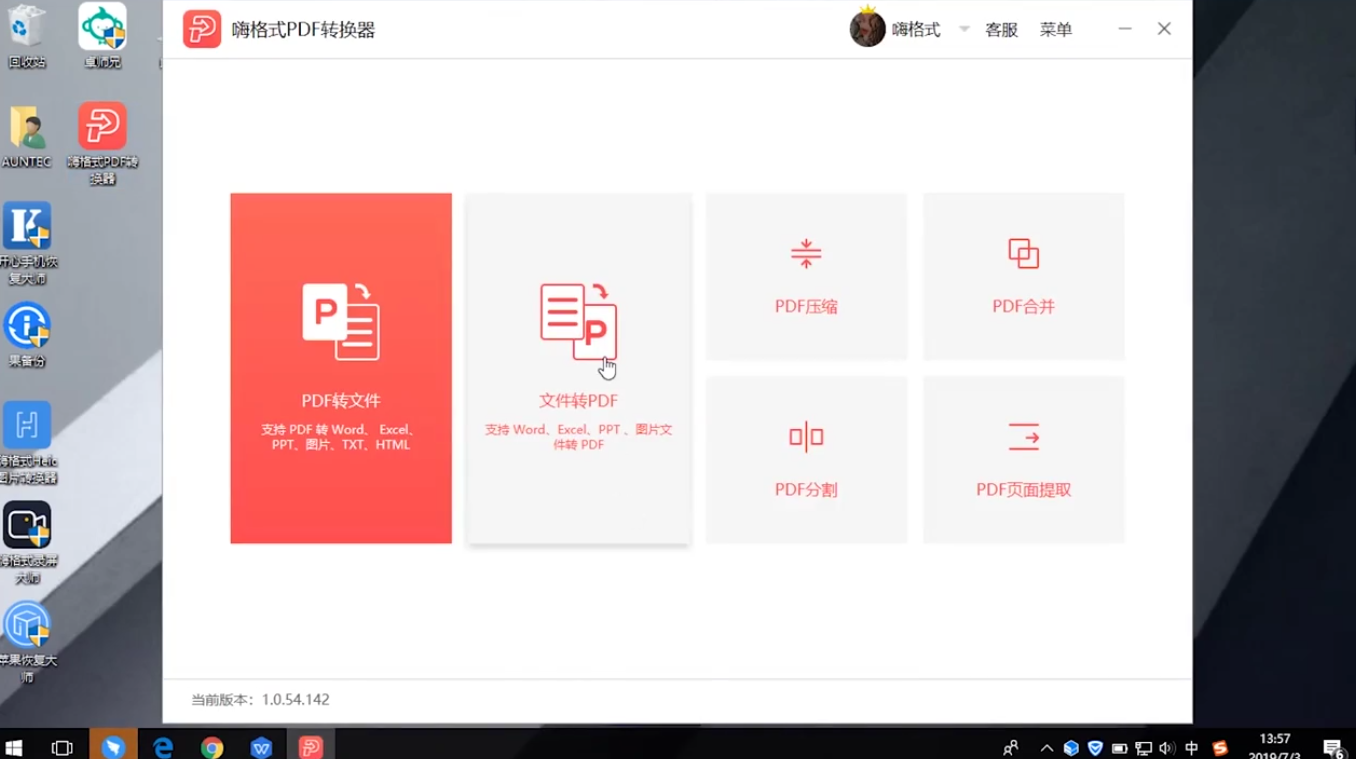Viewport: 1356px width, 759px height.
Task: Open the Action Center notifications icon
Action: [1333, 747]
